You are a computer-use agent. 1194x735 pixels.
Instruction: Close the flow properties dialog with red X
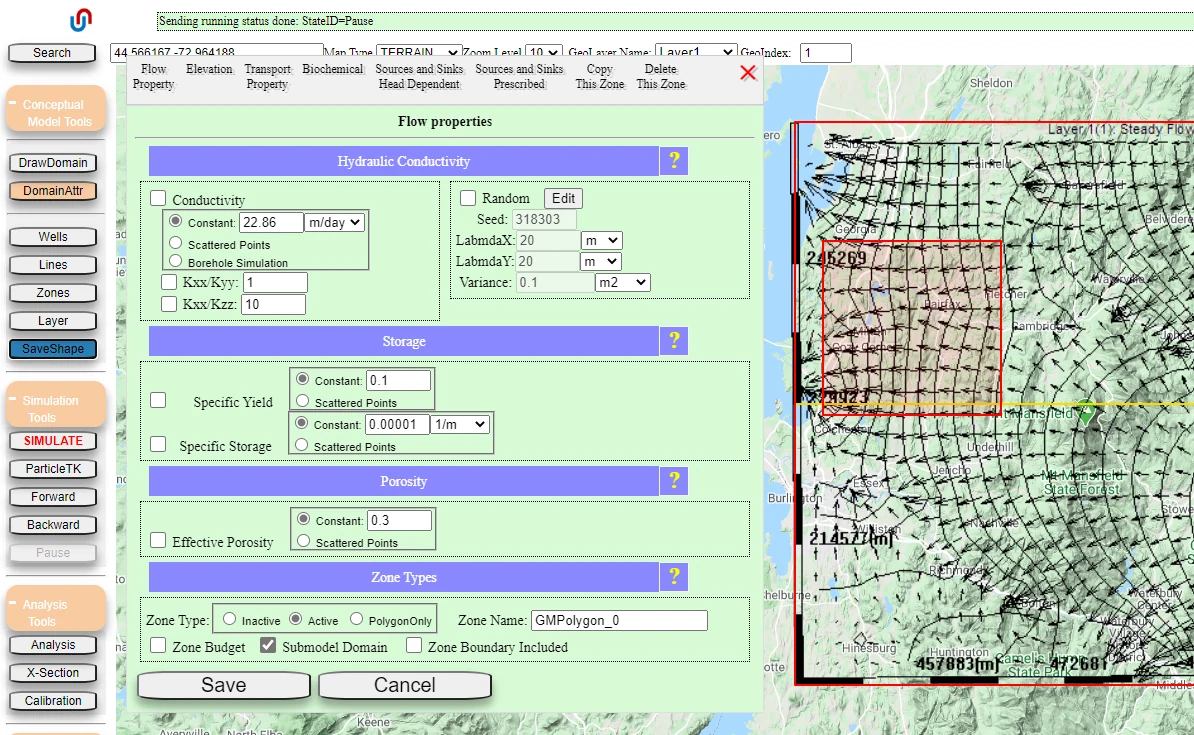pos(748,72)
